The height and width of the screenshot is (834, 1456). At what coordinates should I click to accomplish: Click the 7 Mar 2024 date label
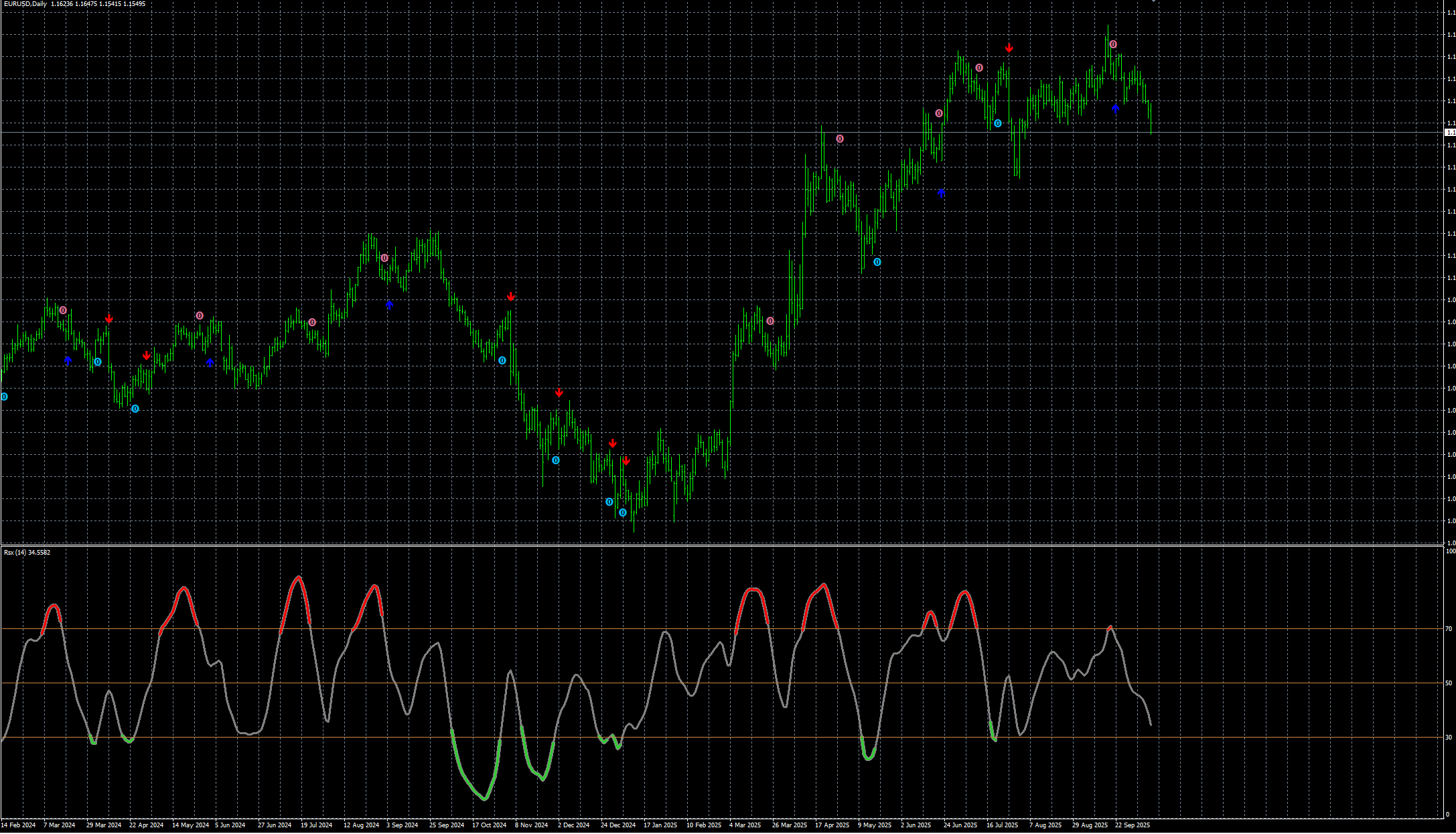coord(59,825)
